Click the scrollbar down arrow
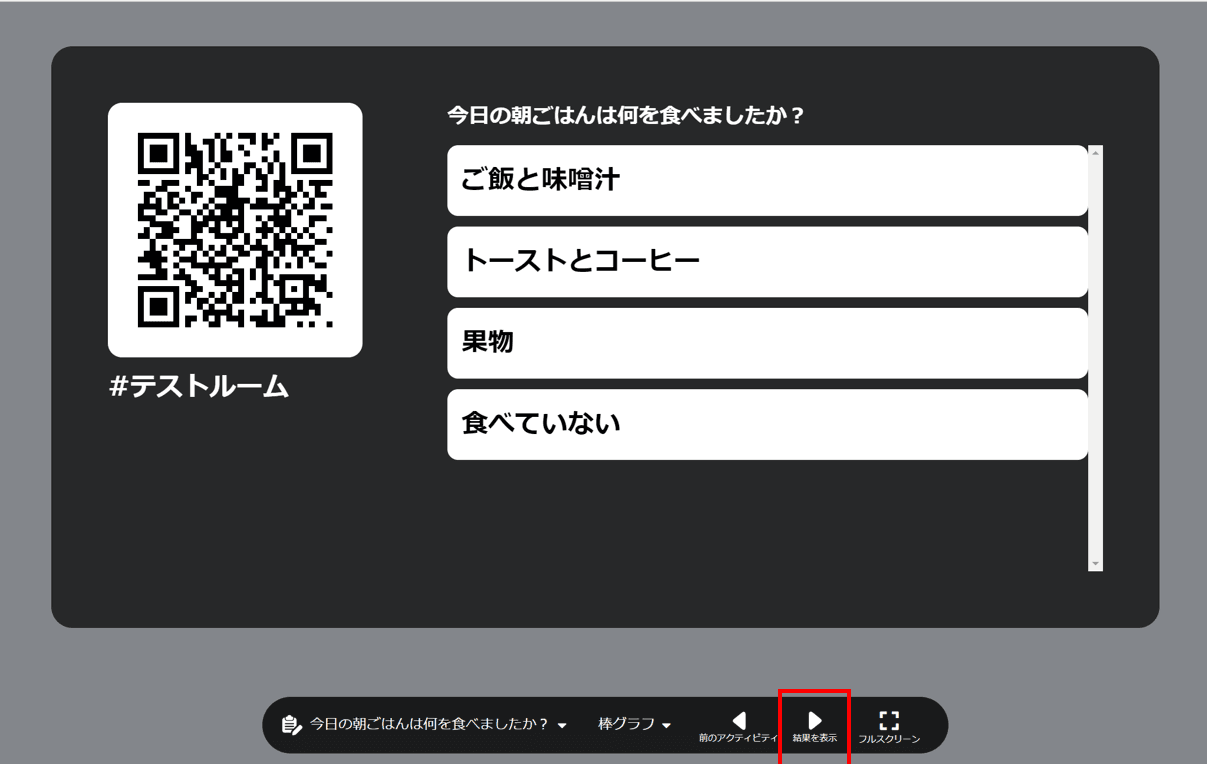The height and width of the screenshot is (764, 1207). (x=1095, y=564)
